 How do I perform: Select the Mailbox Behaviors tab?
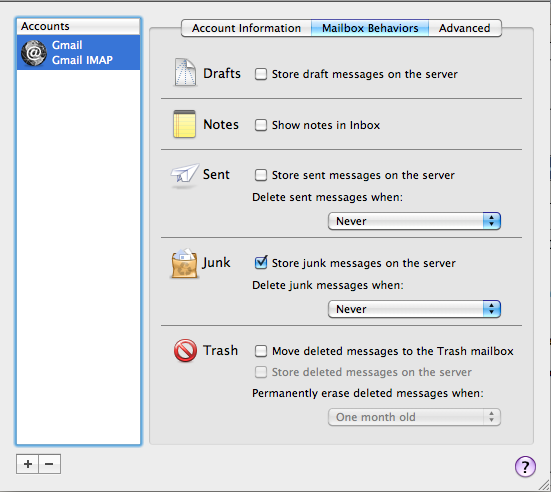point(370,28)
